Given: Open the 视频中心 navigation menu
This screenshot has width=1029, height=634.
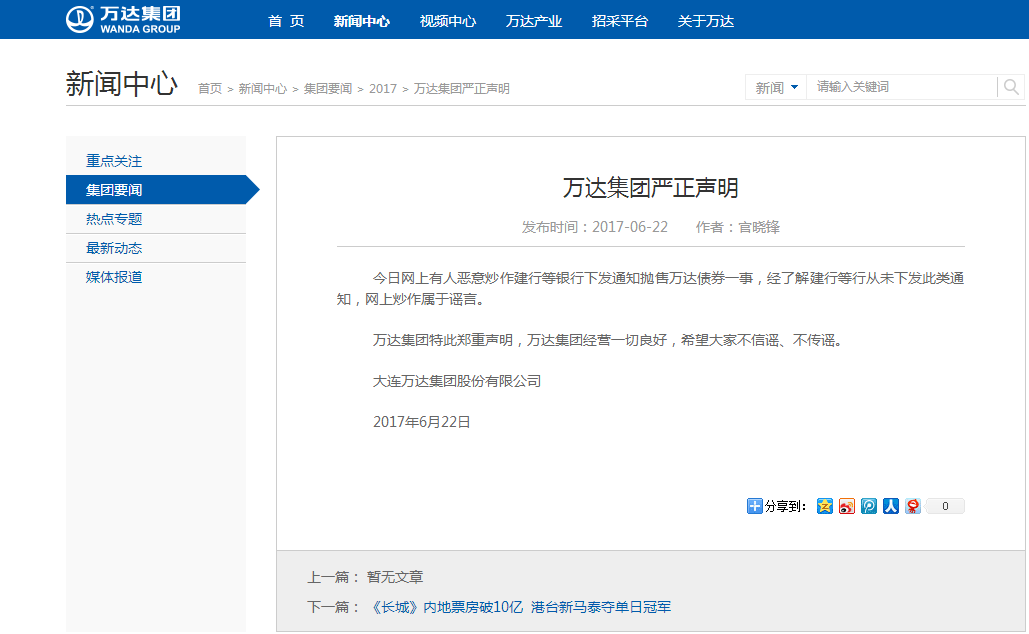Looking at the screenshot, I should [447, 21].
